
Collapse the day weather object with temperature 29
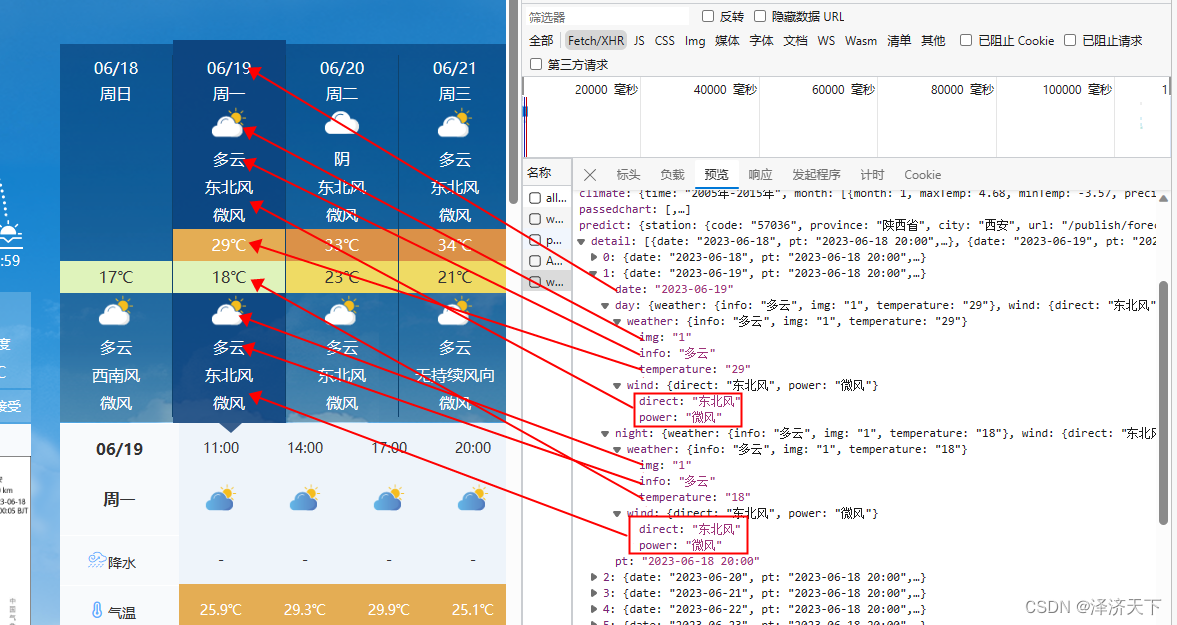point(617,321)
